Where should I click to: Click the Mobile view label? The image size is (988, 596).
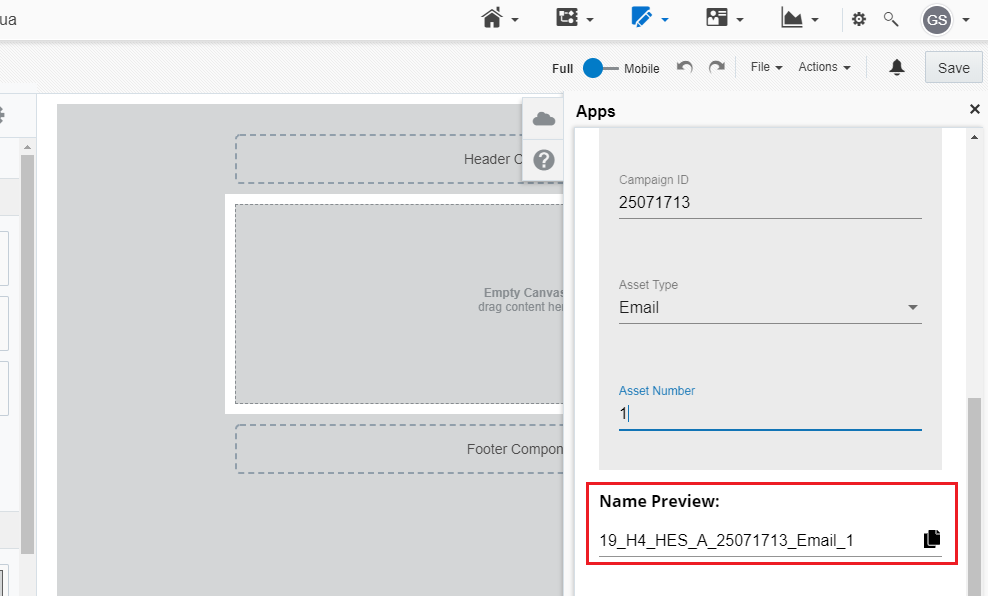(x=641, y=69)
